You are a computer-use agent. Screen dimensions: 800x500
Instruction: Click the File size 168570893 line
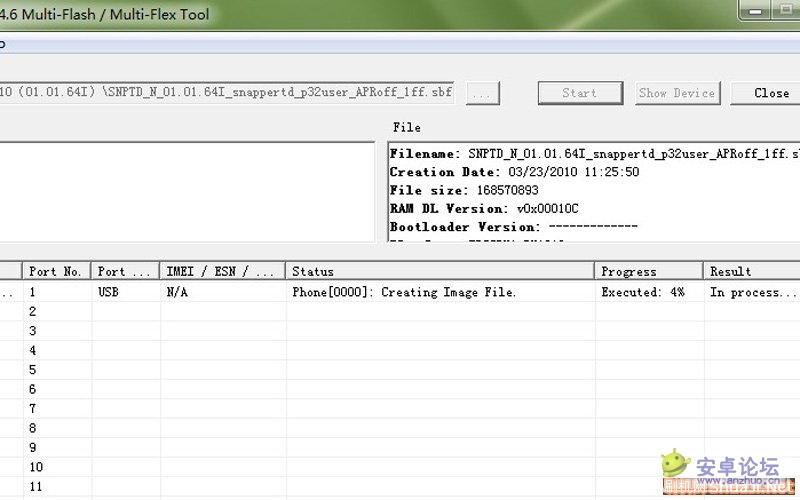coord(464,190)
